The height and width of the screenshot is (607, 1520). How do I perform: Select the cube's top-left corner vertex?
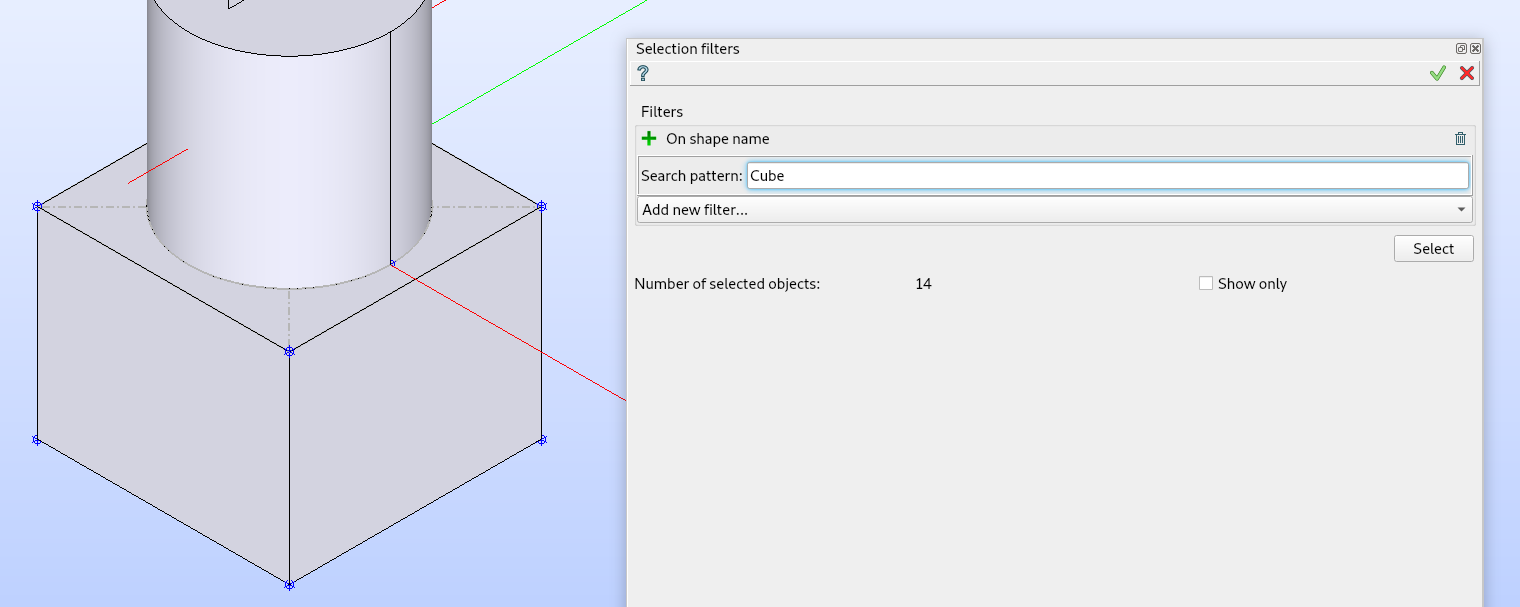pyautogui.click(x=37, y=206)
